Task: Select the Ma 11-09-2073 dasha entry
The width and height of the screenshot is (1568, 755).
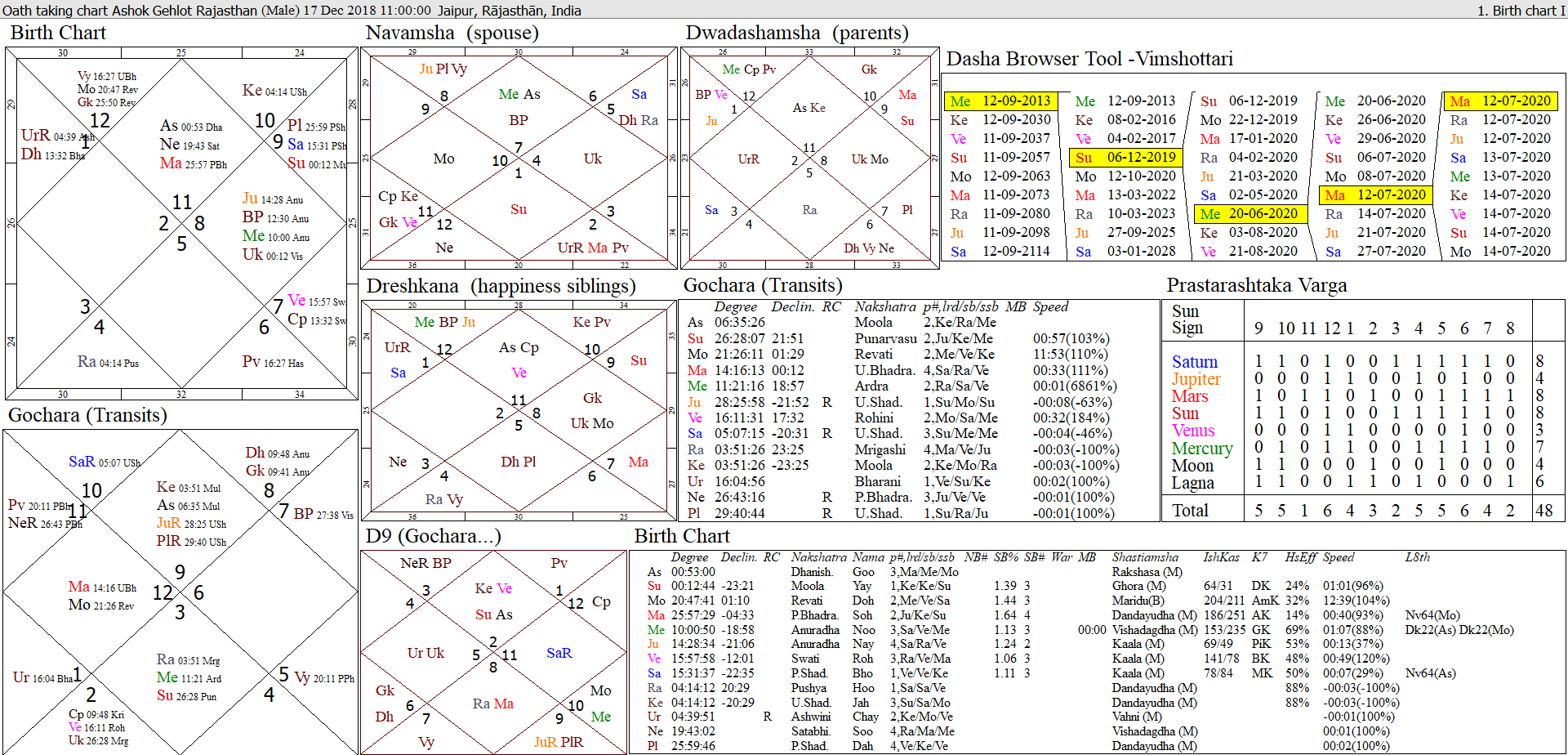Action: (x=1000, y=194)
